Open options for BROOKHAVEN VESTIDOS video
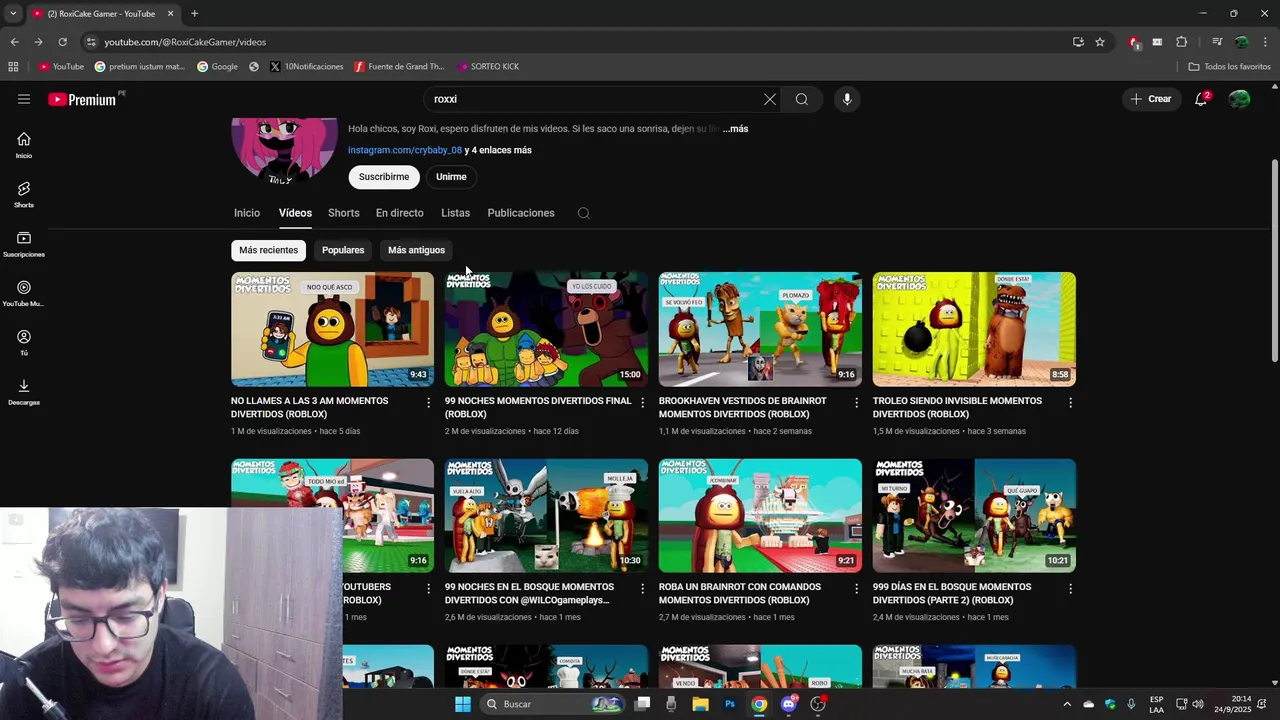Image resolution: width=1280 pixels, height=720 pixels. coord(857,402)
